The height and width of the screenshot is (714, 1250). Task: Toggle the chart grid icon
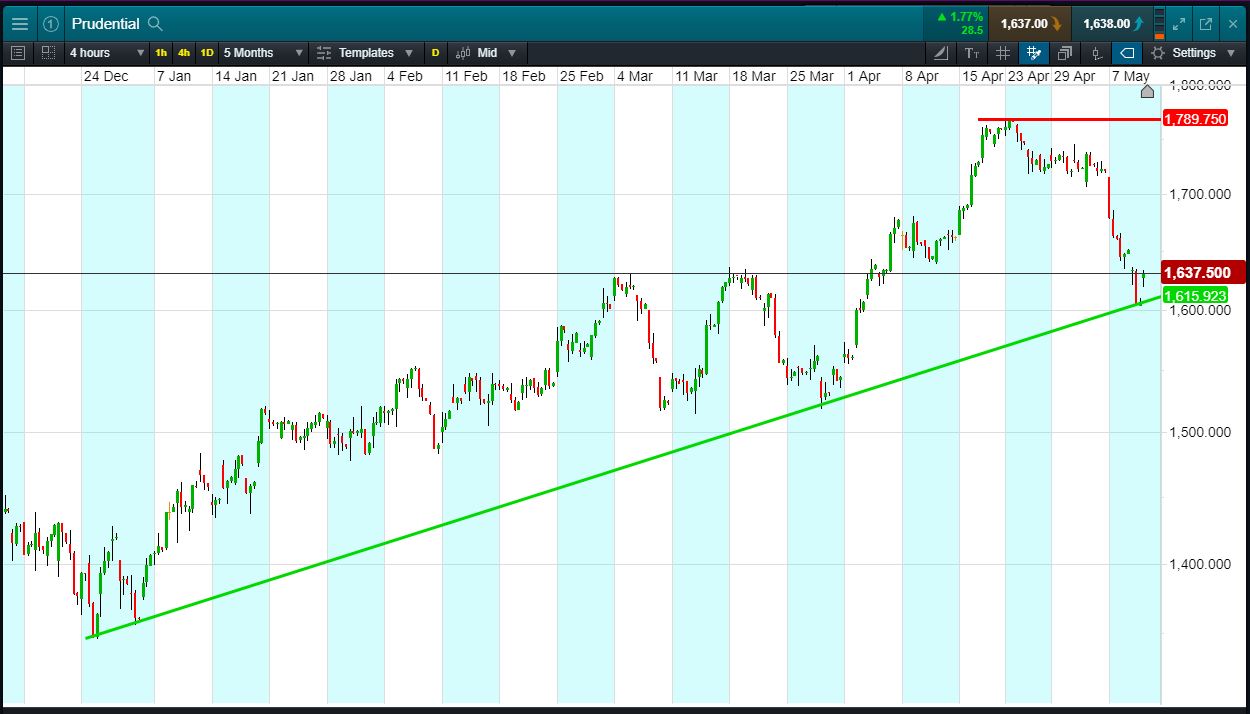(1003, 53)
